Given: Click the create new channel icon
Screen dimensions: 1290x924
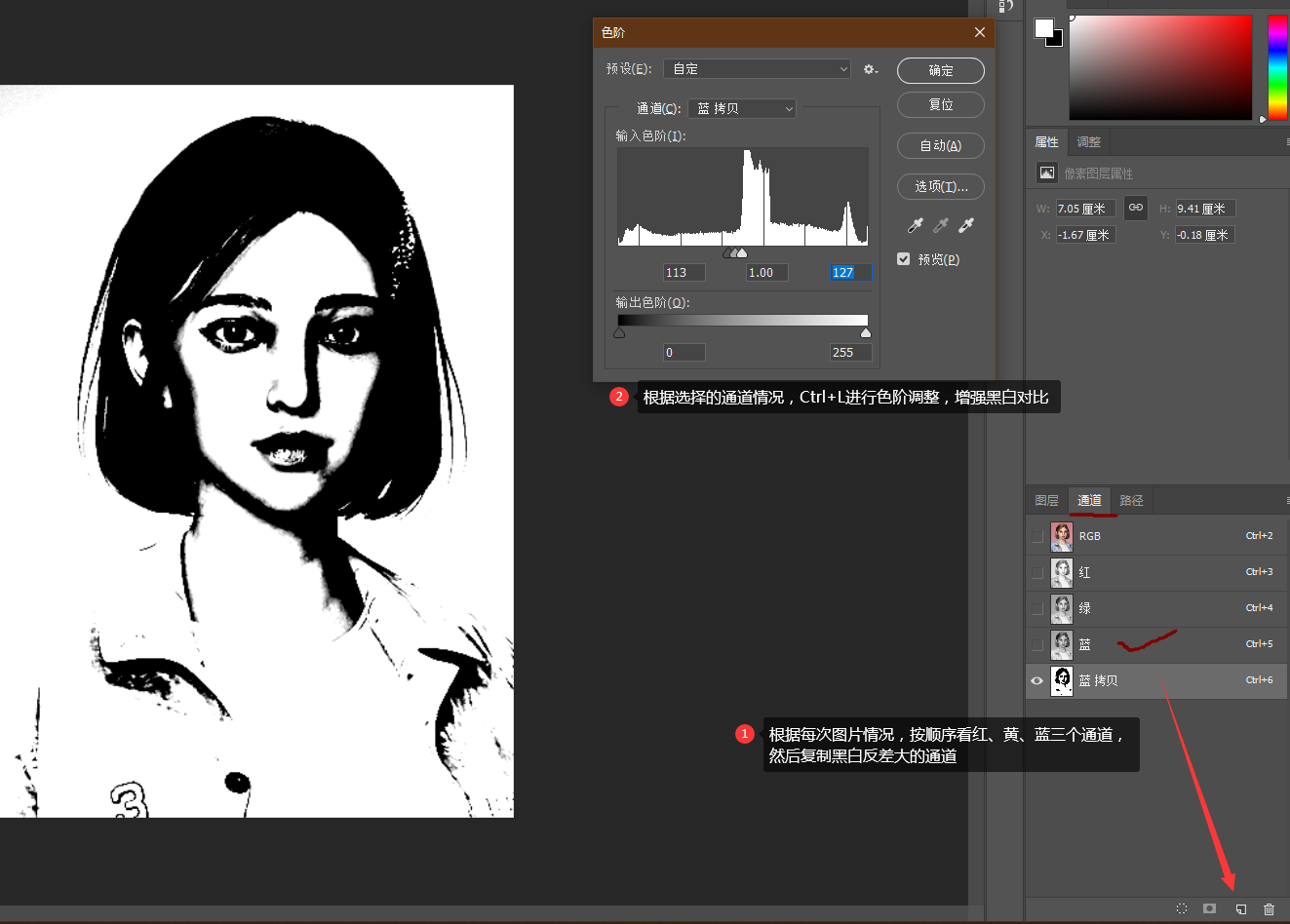Looking at the screenshot, I should coord(1240,908).
